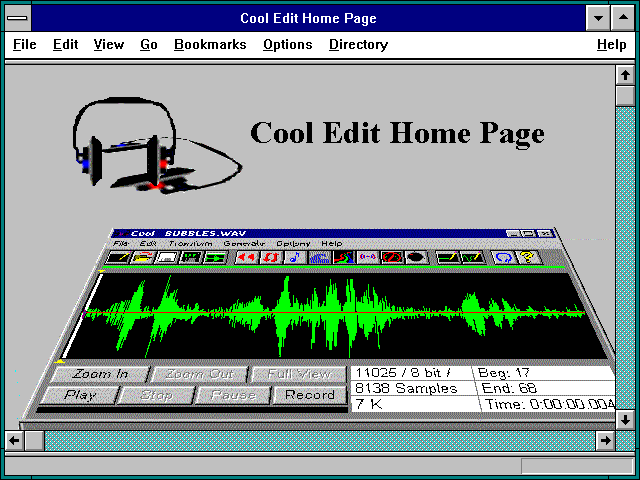Image resolution: width=640 pixels, height=480 pixels.
Task: Click the black blob icon in toolbar
Action: (416, 257)
